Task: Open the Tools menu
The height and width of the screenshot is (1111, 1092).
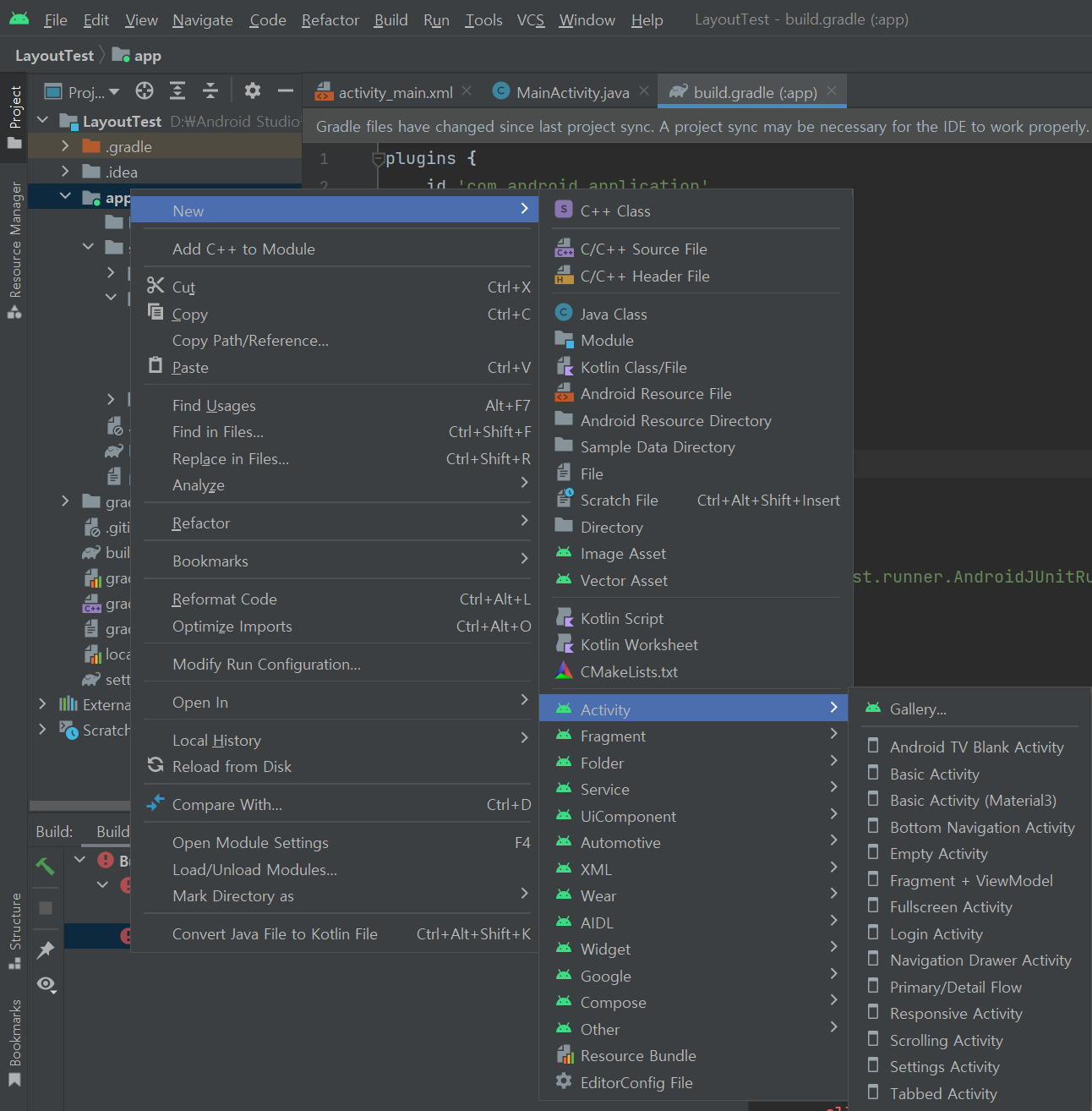Action: pos(483,19)
